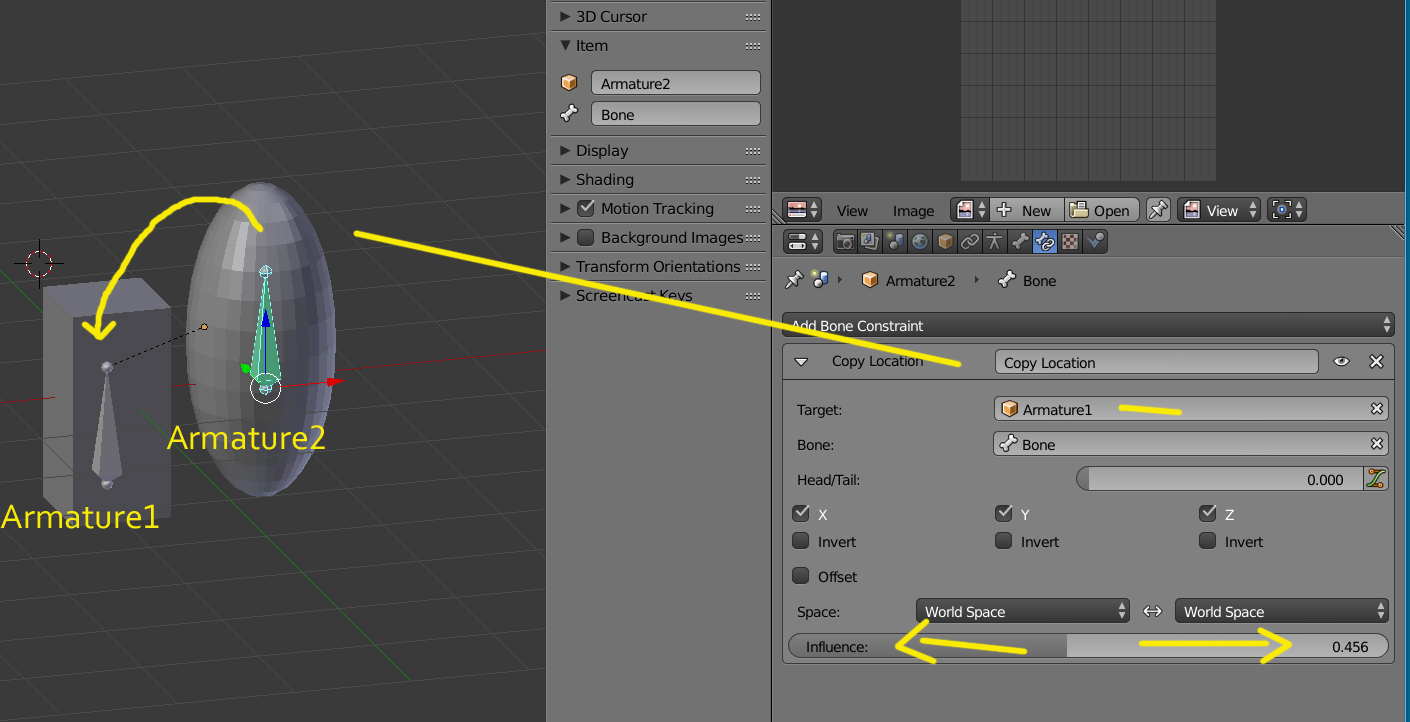Edit the Copy Location constraint name field
The height and width of the screenshot is (722, 1410).
[1156, 362]
